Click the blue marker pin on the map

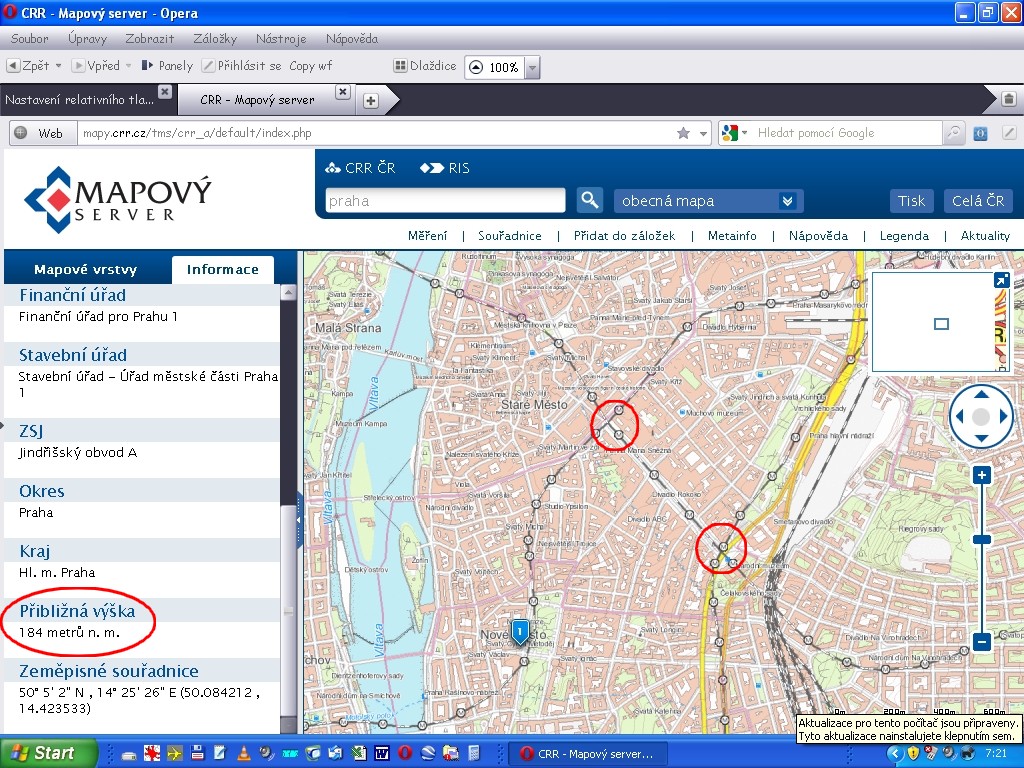click(x=520, y=630)
